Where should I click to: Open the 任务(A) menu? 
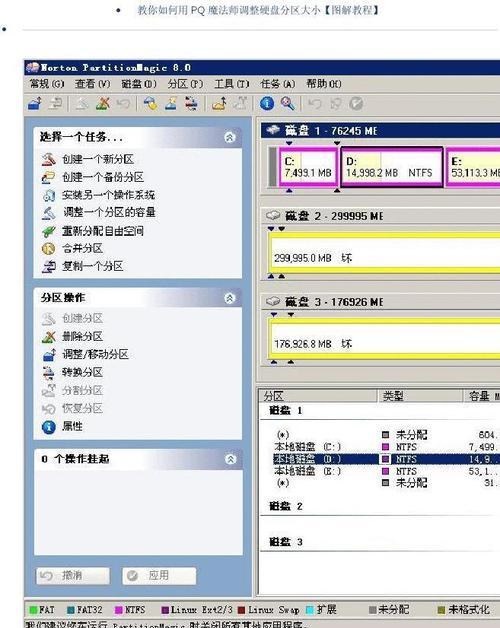pos(278,84)
